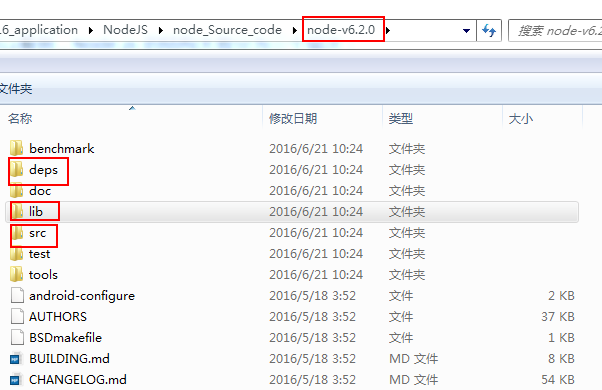Click the AUTHORS file icon
Image resolution: width=602 pixels, height=390 pixels.
pyautogui.click(x=17, y=316)
